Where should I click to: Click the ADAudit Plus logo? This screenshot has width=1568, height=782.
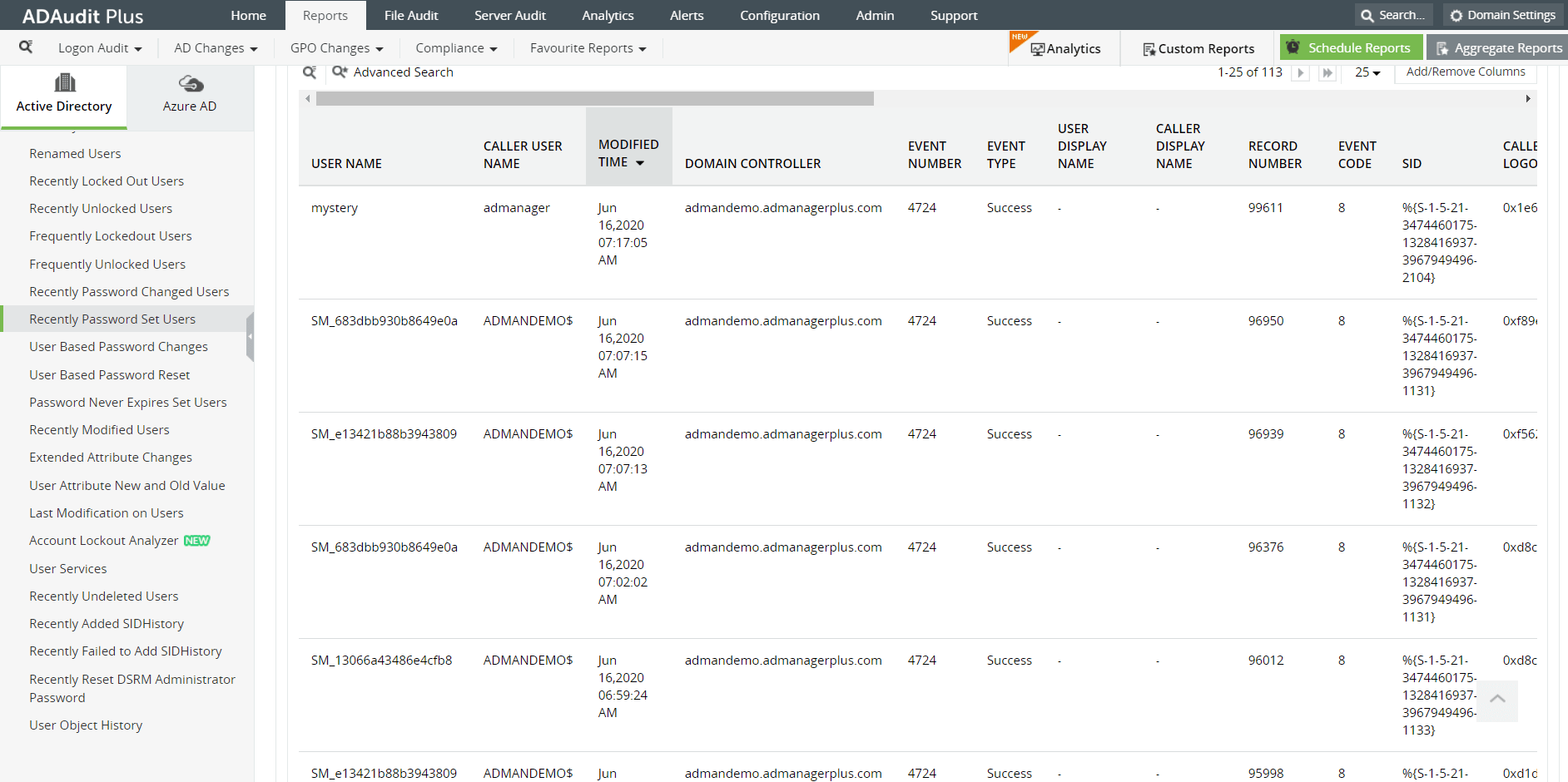tap(83, 16)
